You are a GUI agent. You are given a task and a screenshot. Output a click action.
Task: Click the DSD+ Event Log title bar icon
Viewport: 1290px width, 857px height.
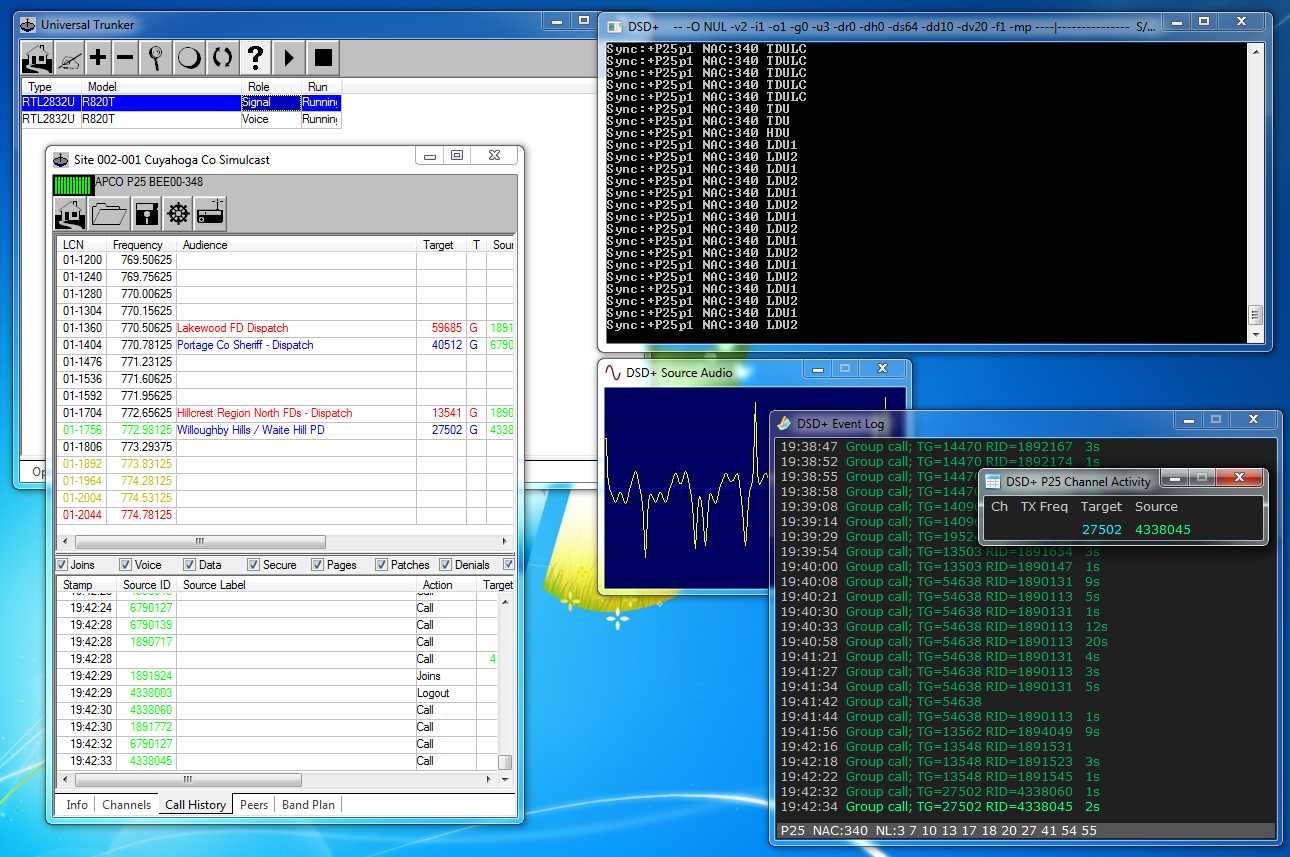pyautogui.click(x=785, y=423)
